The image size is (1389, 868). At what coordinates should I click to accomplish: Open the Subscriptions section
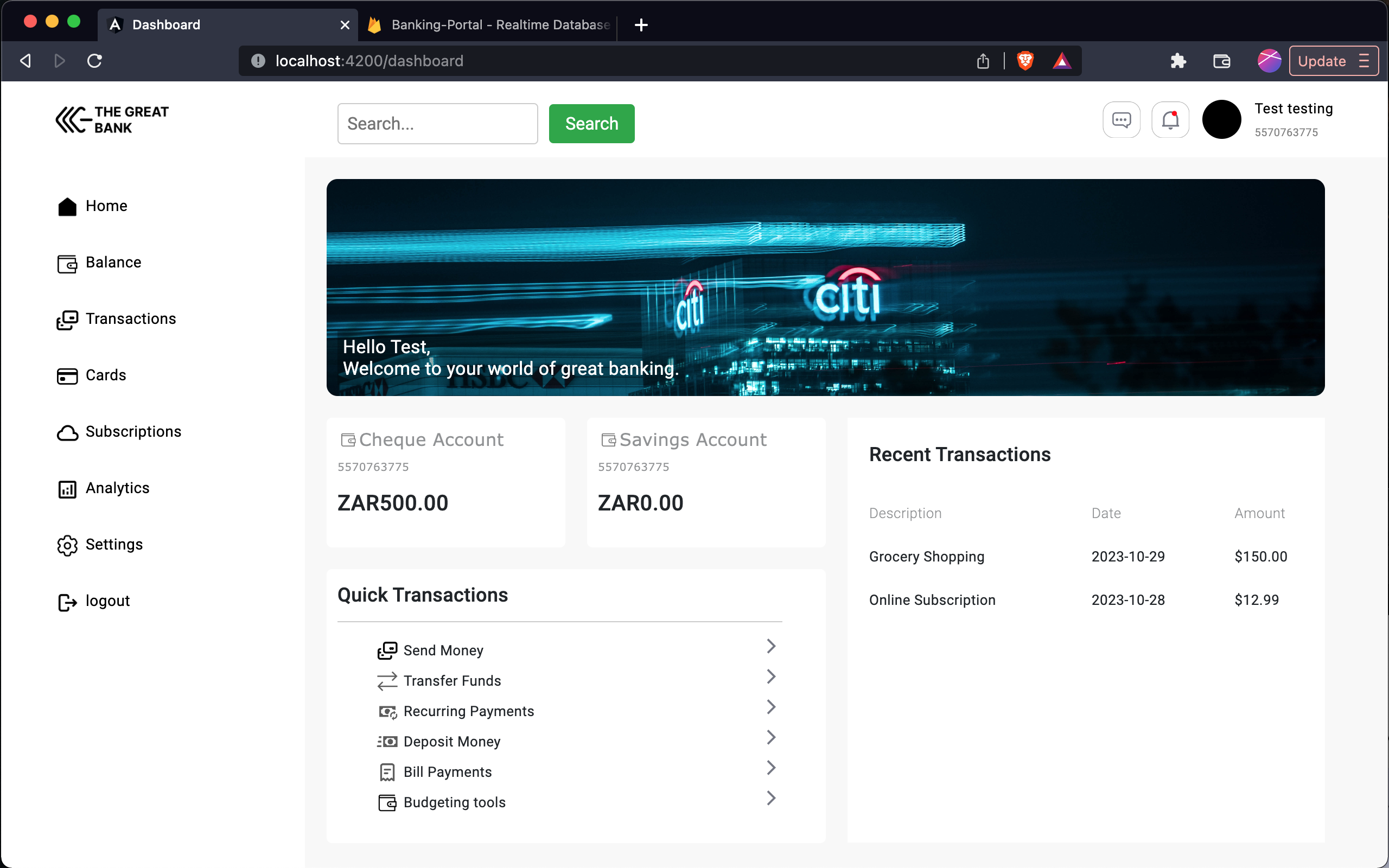[133, 431]
